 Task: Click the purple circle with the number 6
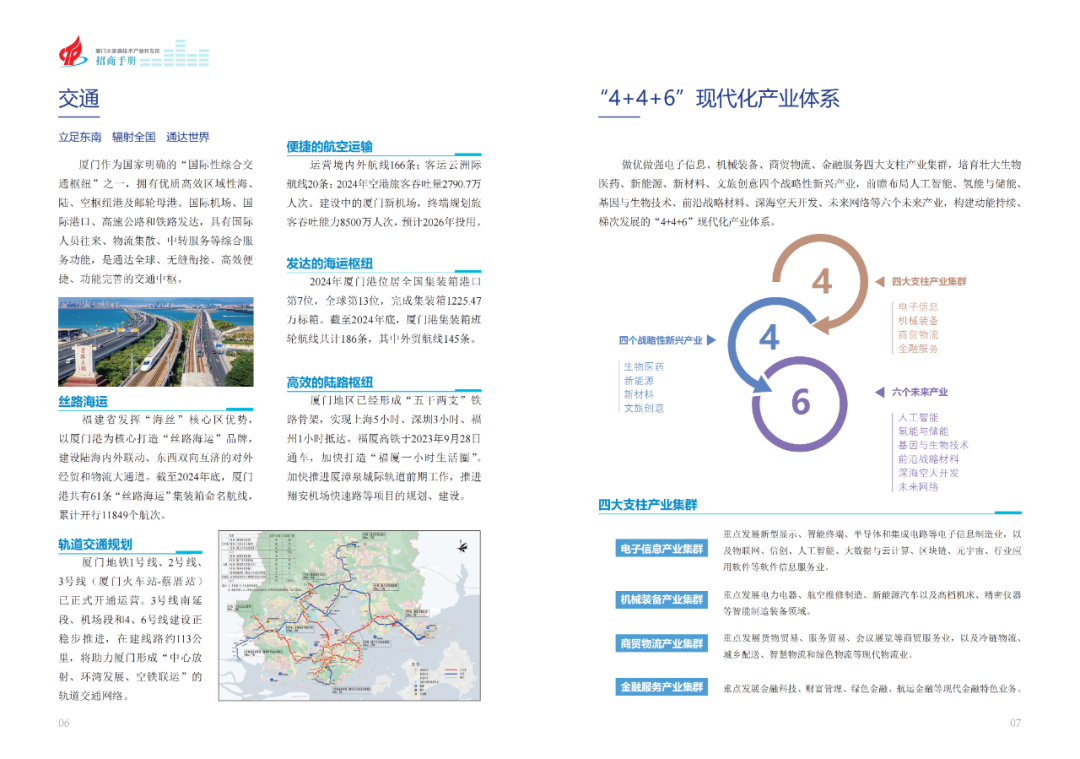pyautogui.click(x=800, y=401)
